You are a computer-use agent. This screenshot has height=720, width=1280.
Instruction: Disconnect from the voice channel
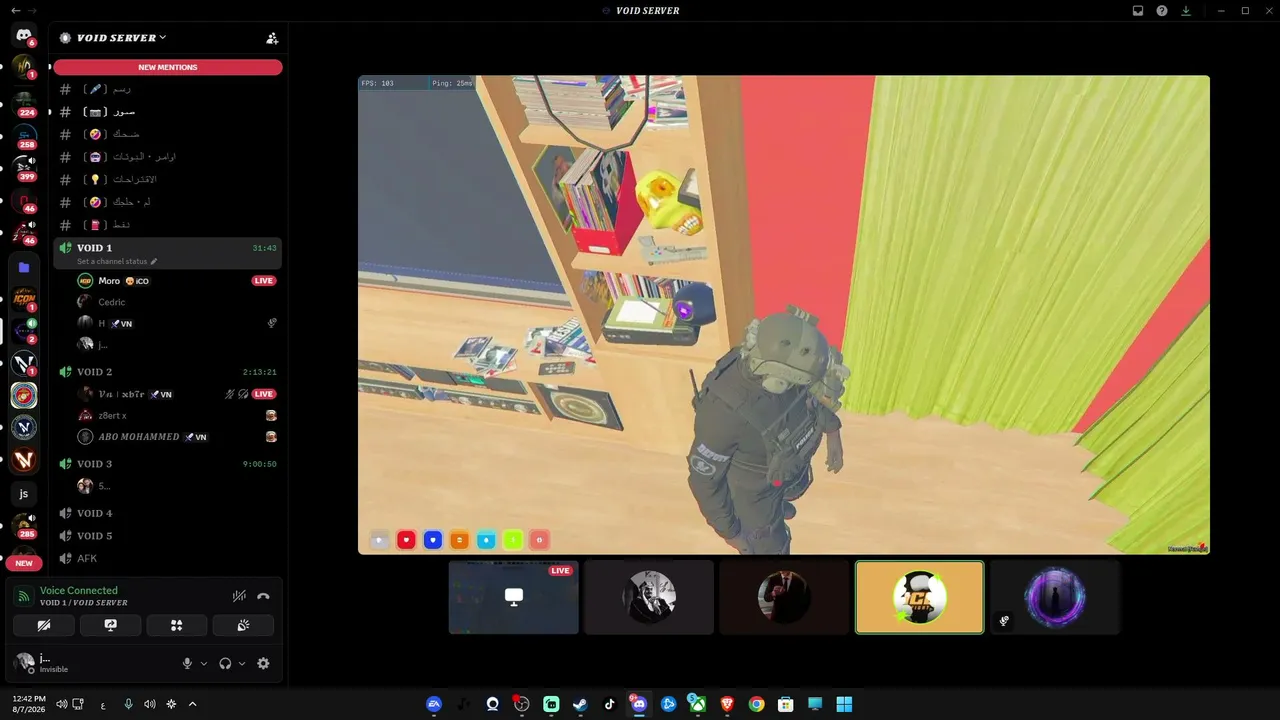tap(263, 596)
